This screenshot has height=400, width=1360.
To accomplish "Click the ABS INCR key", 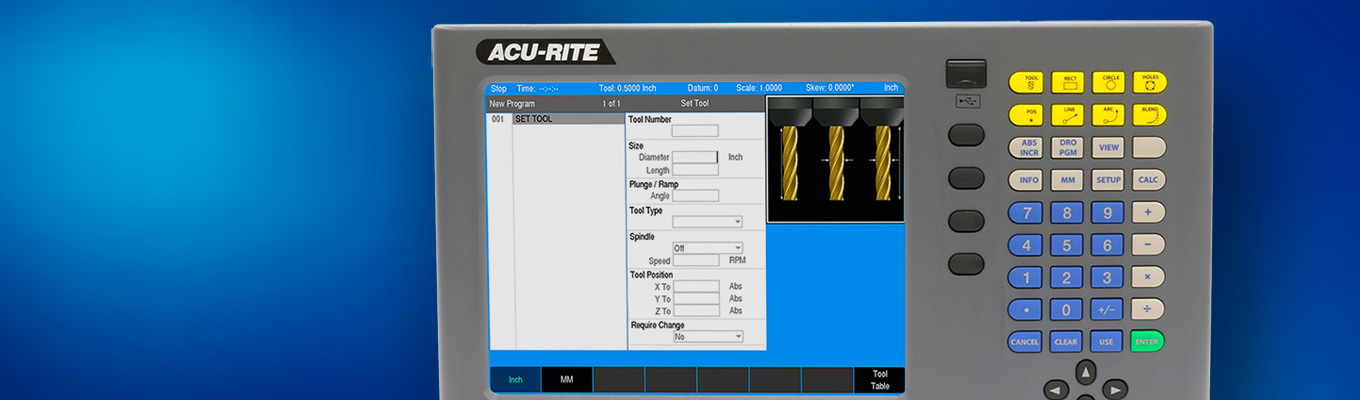I will click(1025, 148).
